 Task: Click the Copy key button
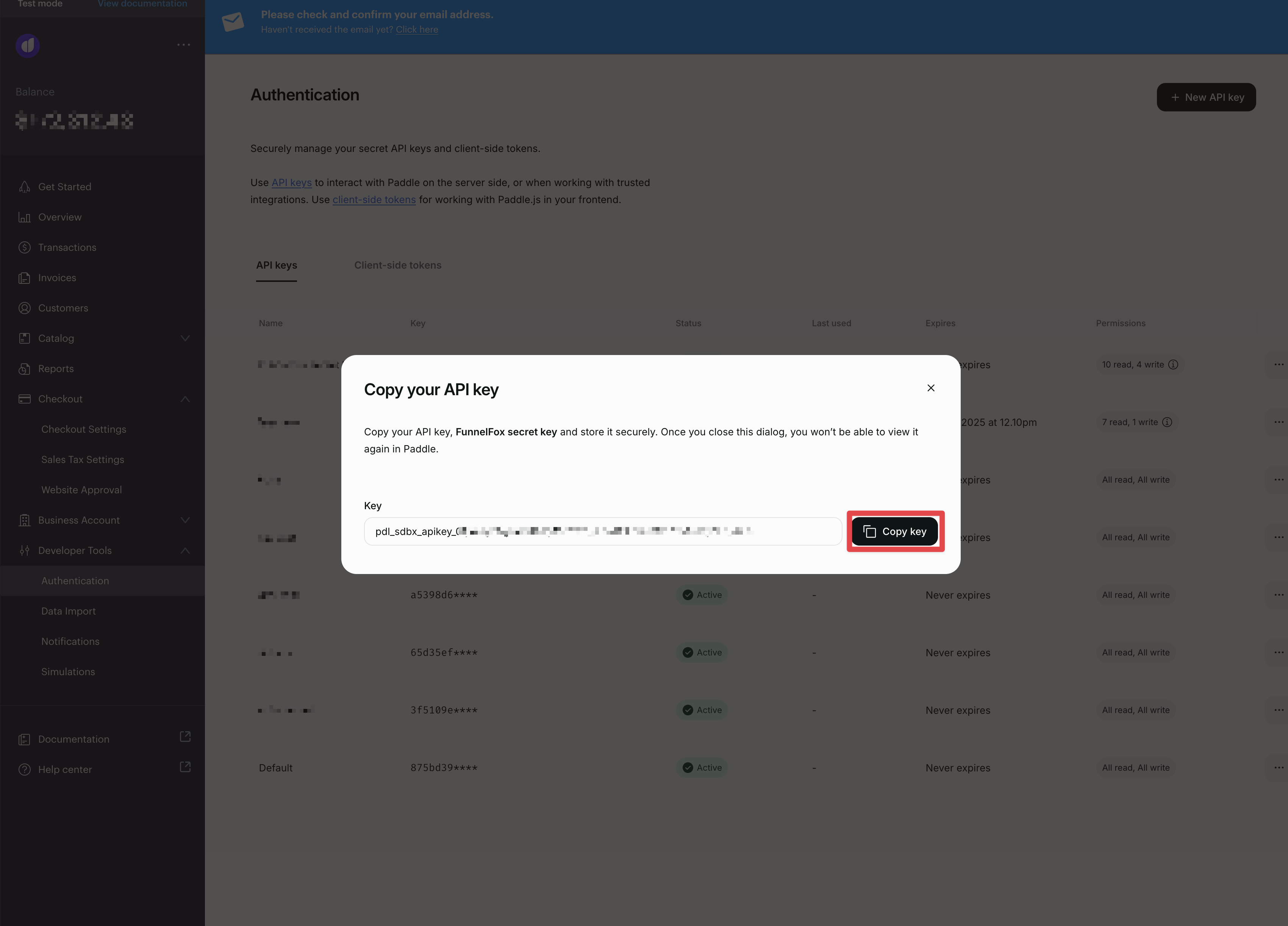coord(894,531)
